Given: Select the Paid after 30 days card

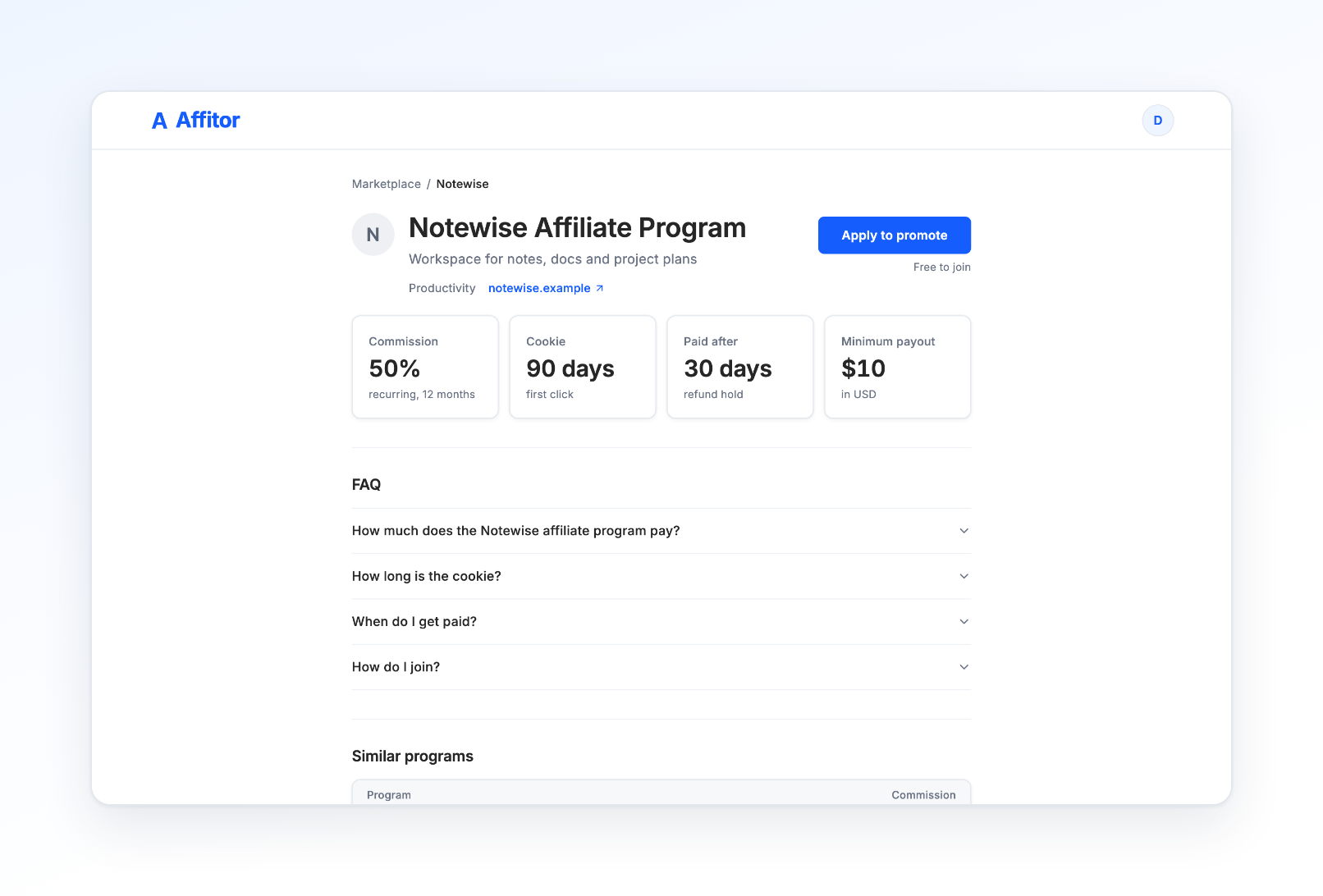Looking at the screenshot, I should point(740,367).
